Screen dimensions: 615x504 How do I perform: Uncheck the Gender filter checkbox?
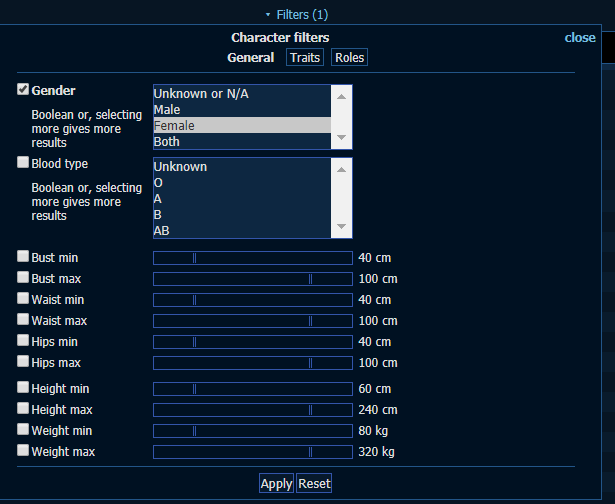tap(23, 90)
